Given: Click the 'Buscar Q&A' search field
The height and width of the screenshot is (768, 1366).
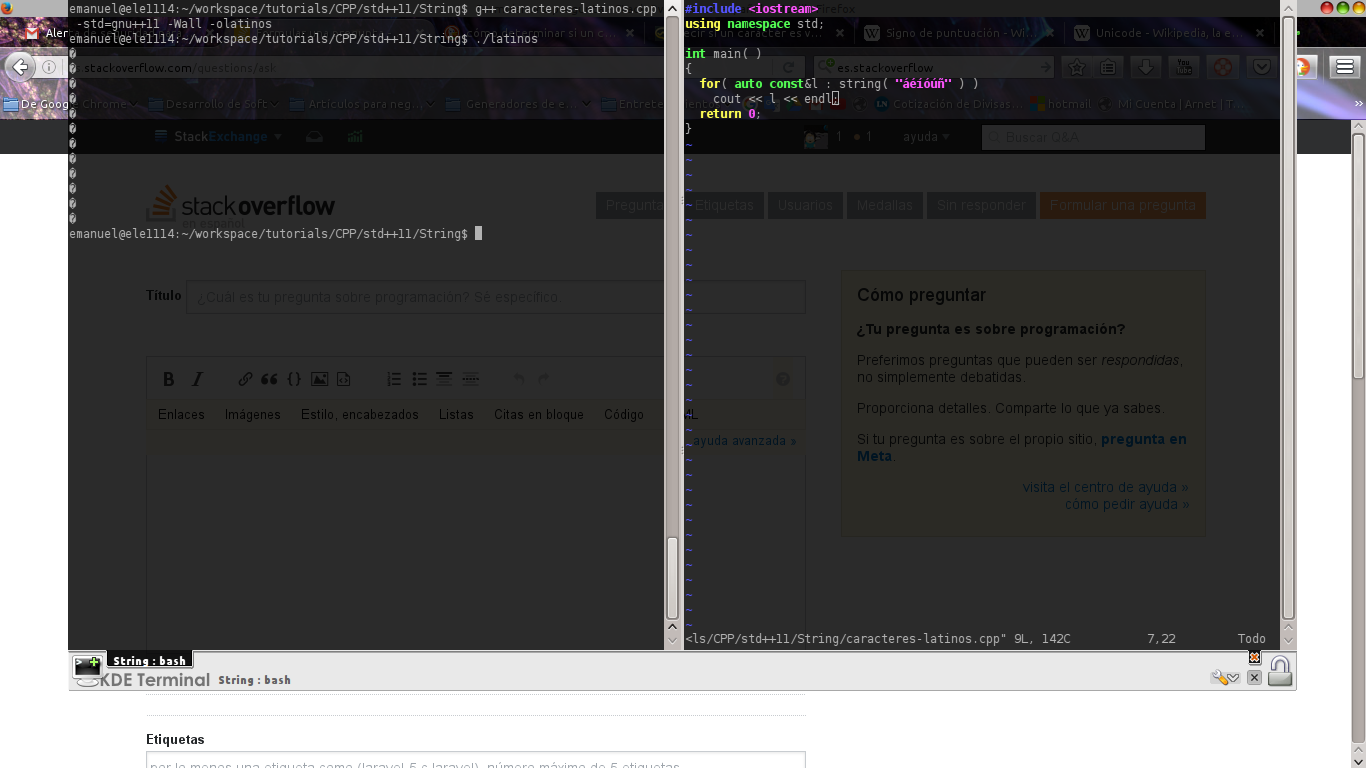Looking at the screenshot, I should [1093, 137].
